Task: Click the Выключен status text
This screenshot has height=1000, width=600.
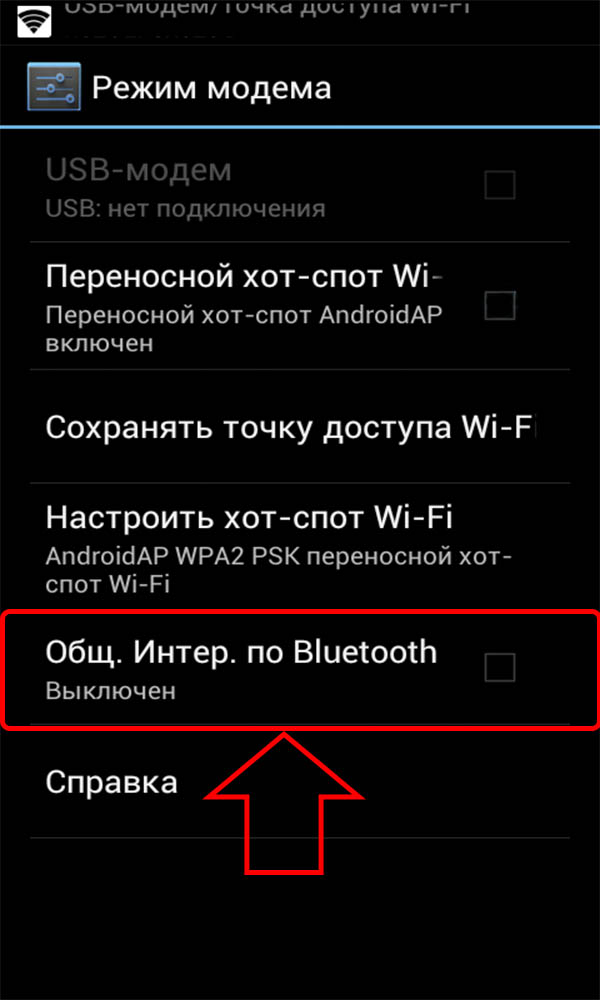Action: coord(111,691)
